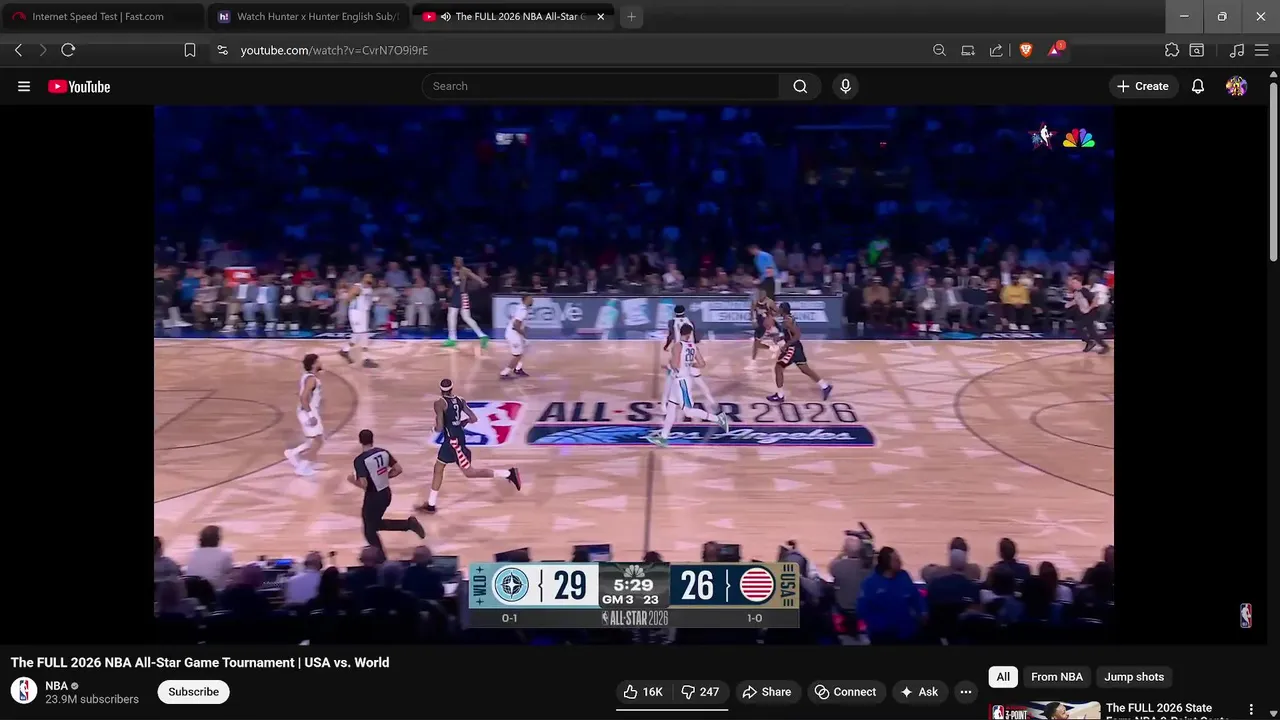The image size is (1280, 720).
Task: Open the extensions puzzle icon
Action: tap(1172, 50)
